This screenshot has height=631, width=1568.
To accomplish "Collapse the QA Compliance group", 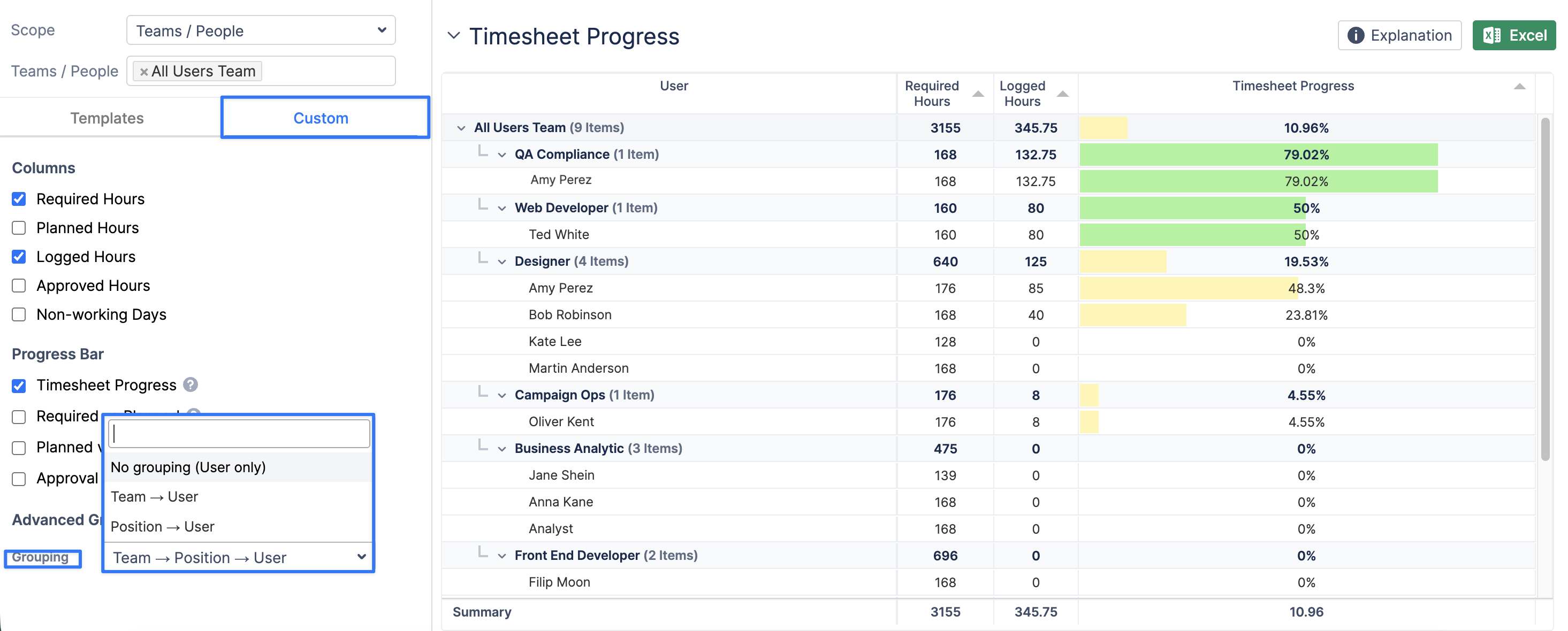I will pyautogui.click(x=502, y=155).
